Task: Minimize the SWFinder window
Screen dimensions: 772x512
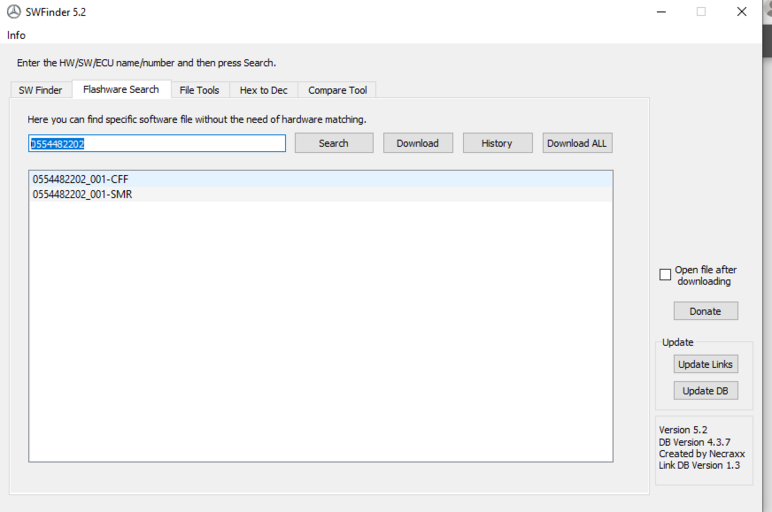Action: pyautogui.click(x=661, y=12)
